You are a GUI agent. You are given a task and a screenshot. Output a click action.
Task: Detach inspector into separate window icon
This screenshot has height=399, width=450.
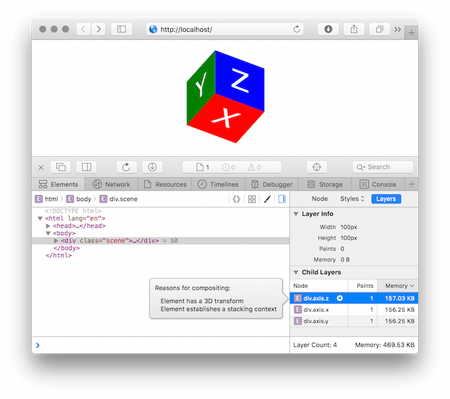(61, 167)
